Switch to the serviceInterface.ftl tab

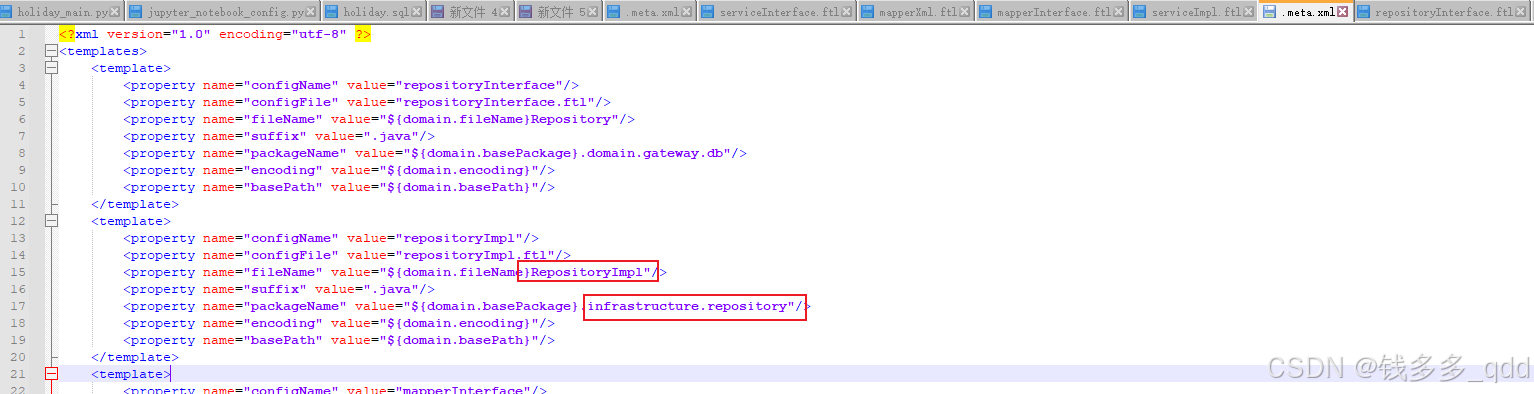click(x=777, y=12)
